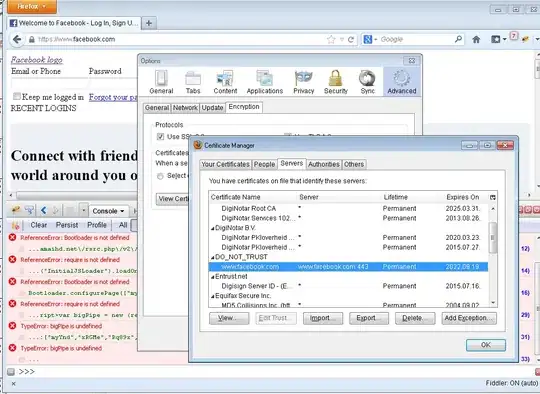Collapse the DO_NOT_TRUST certificate group

tap(212, 257)
